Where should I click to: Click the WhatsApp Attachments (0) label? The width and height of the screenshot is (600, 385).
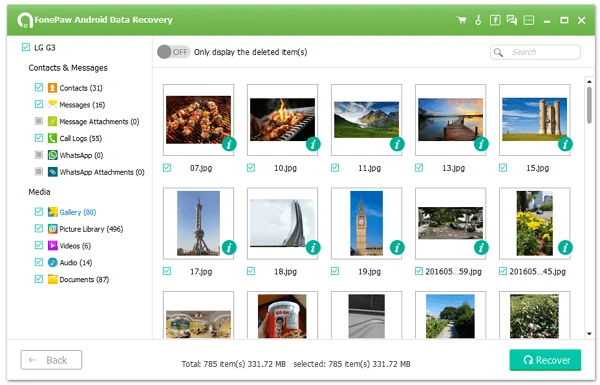[102, 172]
